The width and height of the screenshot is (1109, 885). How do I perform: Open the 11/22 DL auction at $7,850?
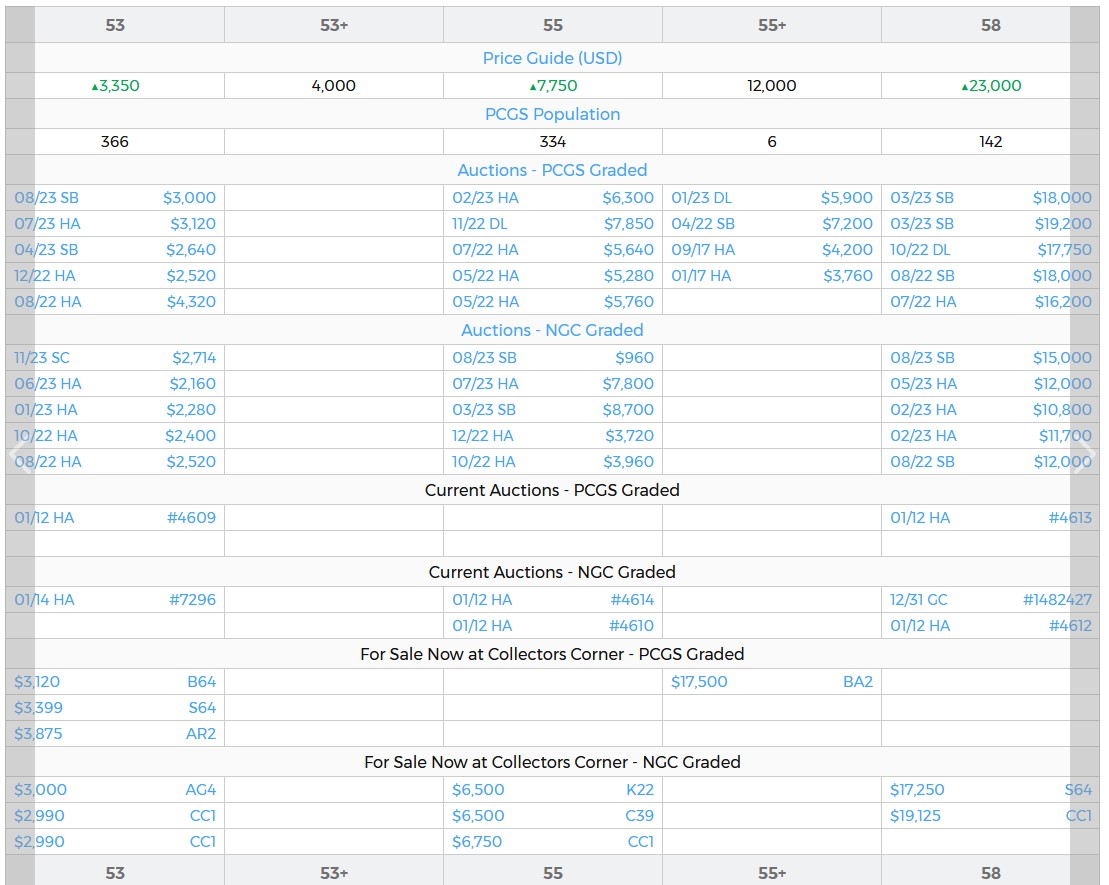point(553,224)
